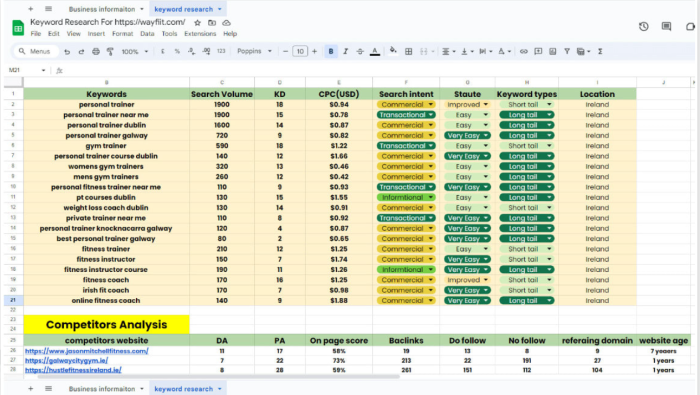Open hustlefitnessireland.ie competitor link
This screenshot has width=700, height=395.
pos(73,370)
